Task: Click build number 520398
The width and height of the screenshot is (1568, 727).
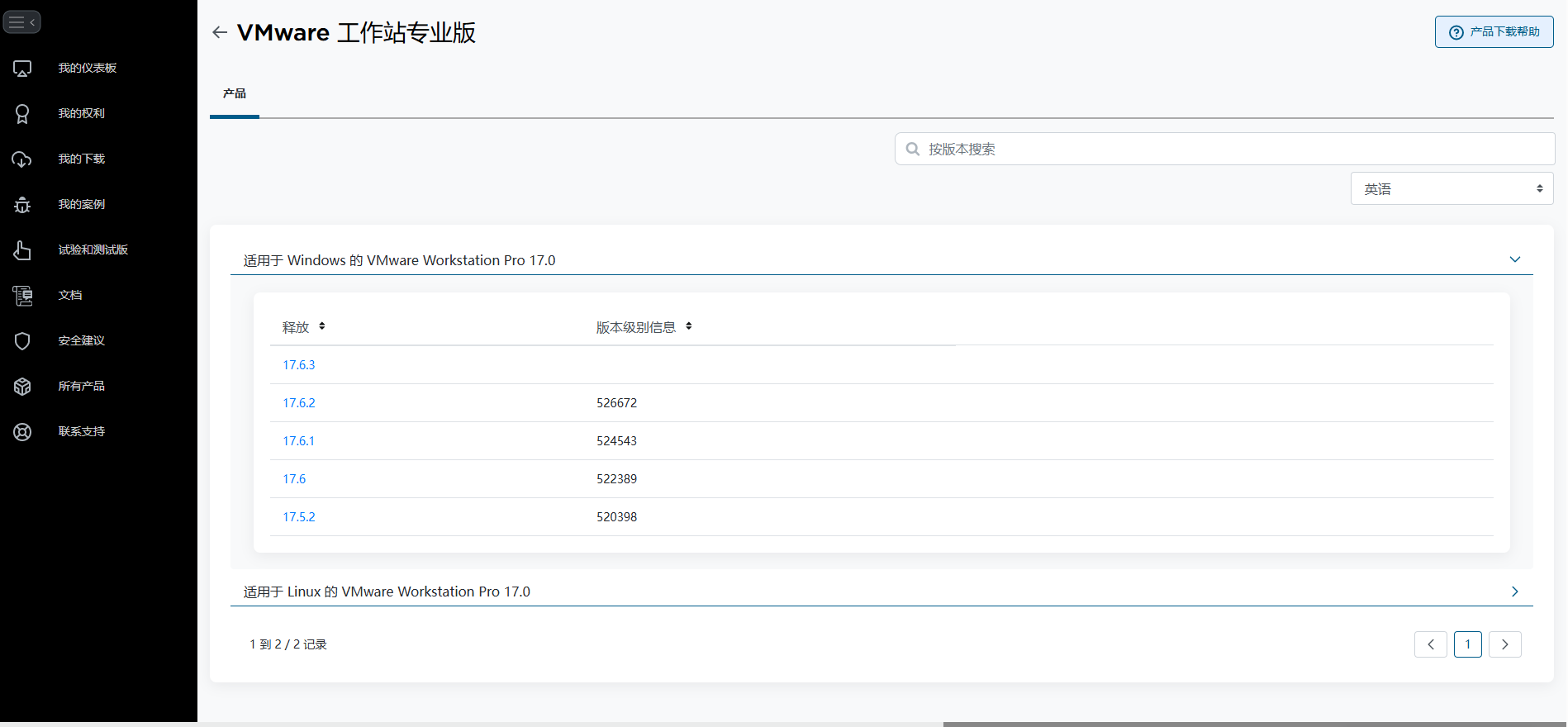Action: click(617, 517)
